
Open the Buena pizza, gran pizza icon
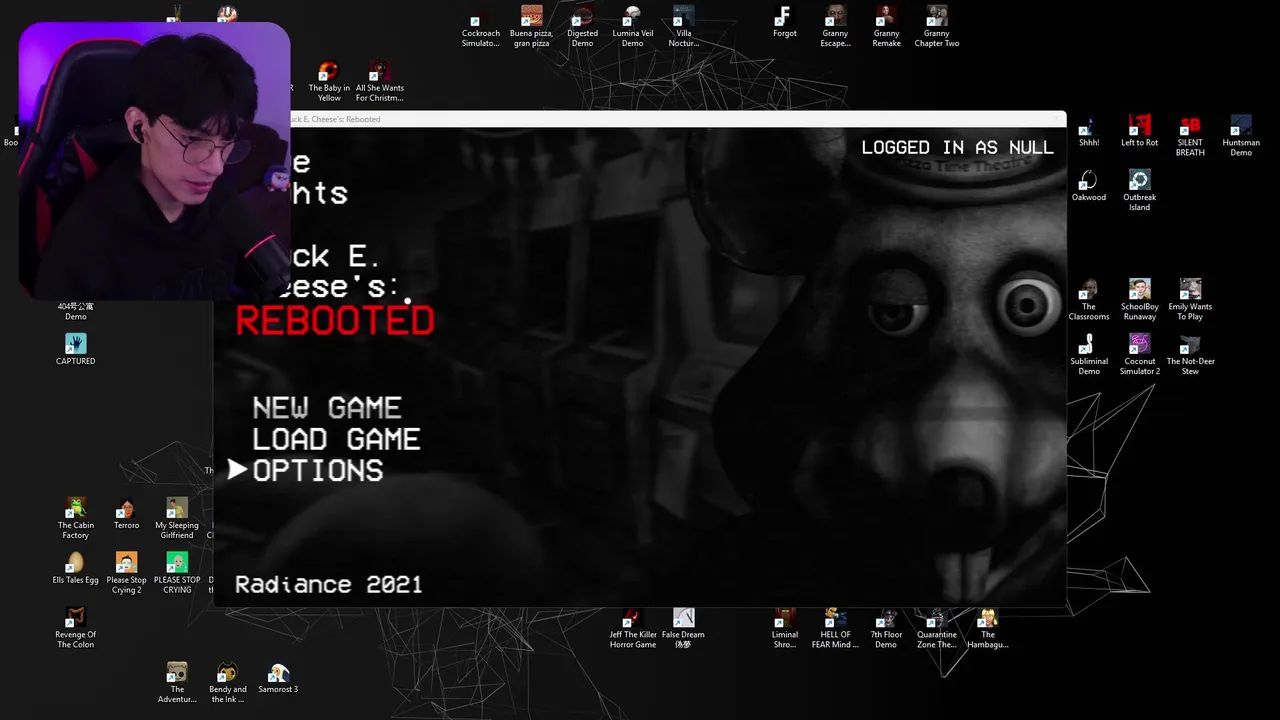531,27
